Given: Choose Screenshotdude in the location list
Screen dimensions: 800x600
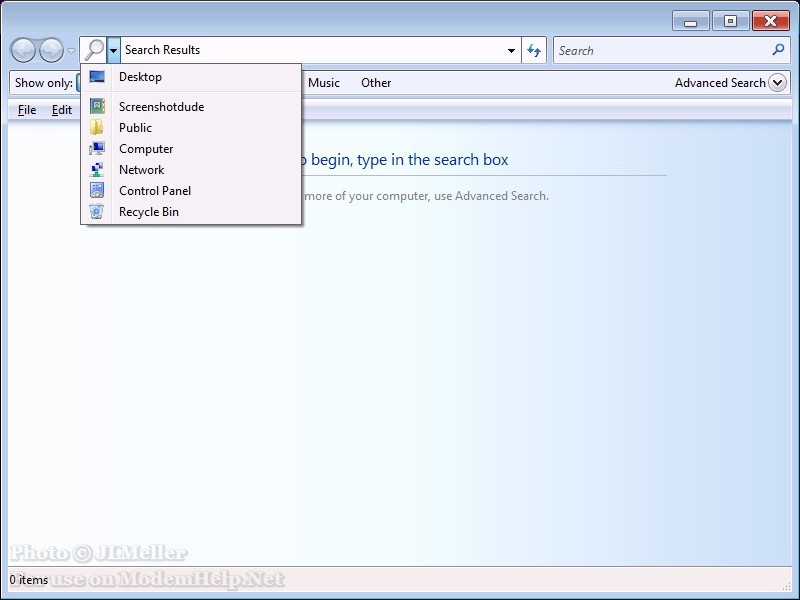Looking at the screenshot, I should click(x=191, y=106).
